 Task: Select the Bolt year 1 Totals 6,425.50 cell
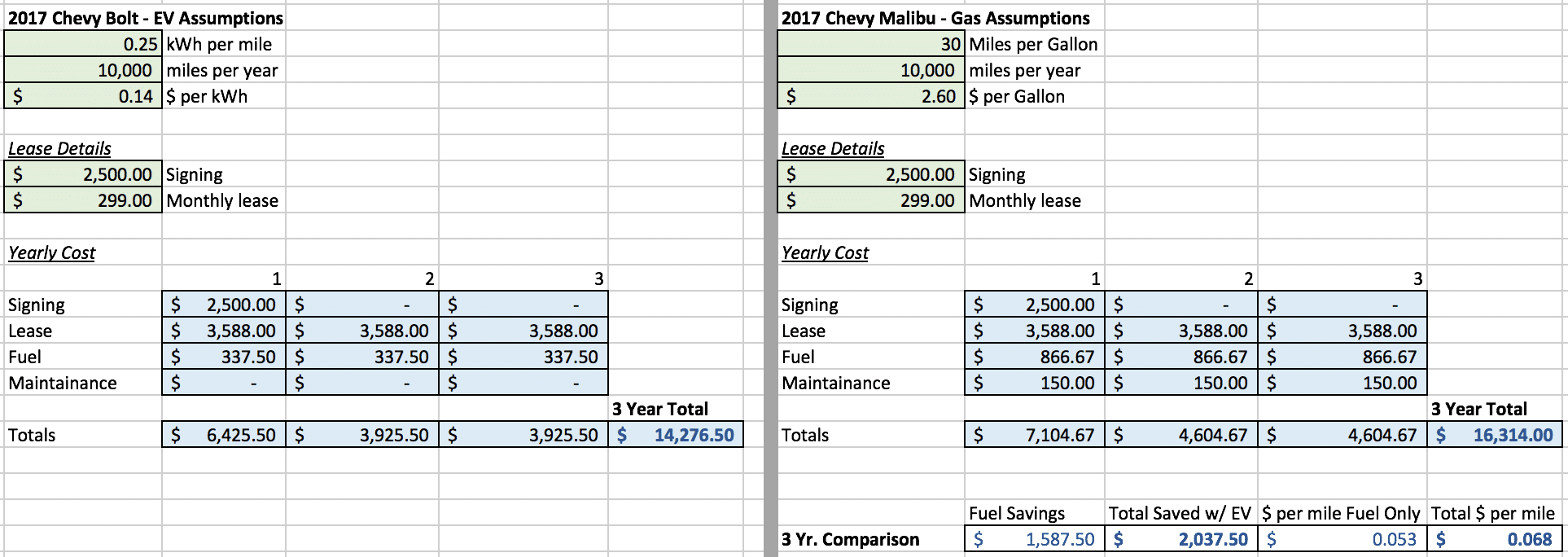point(224,435)
